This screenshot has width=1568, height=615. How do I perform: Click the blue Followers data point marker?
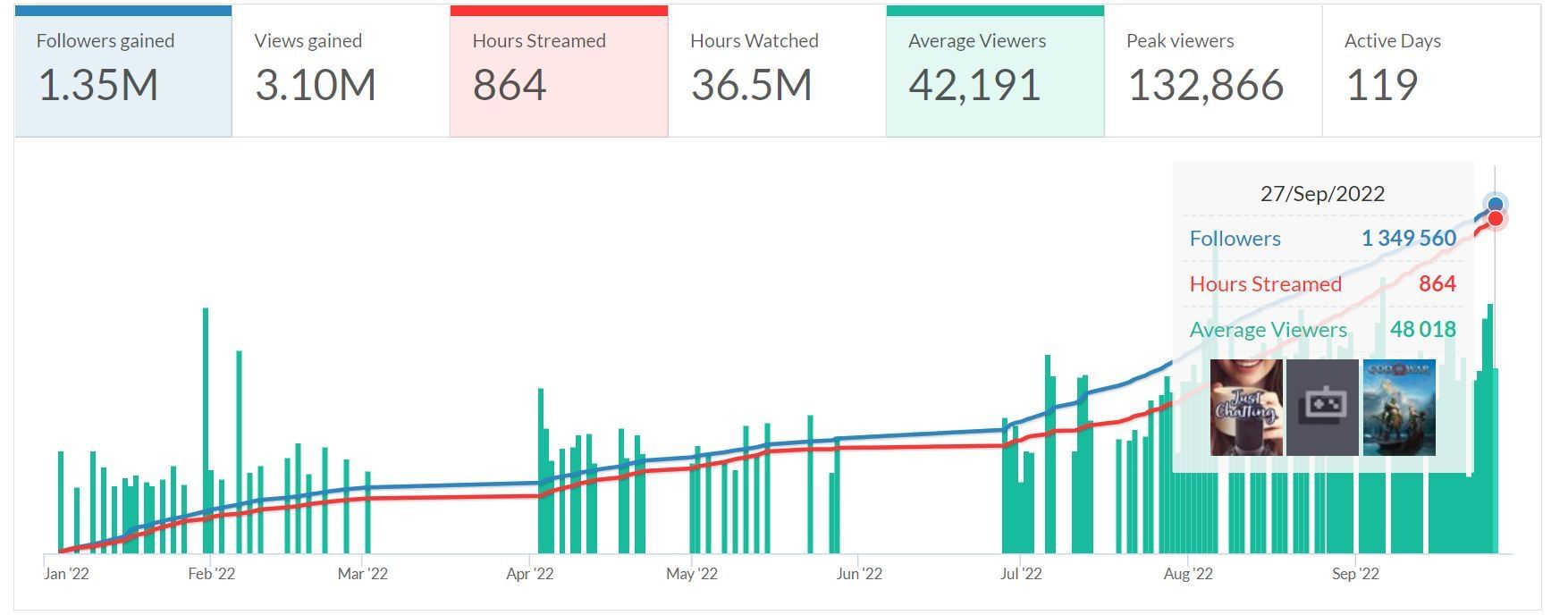1495,205
